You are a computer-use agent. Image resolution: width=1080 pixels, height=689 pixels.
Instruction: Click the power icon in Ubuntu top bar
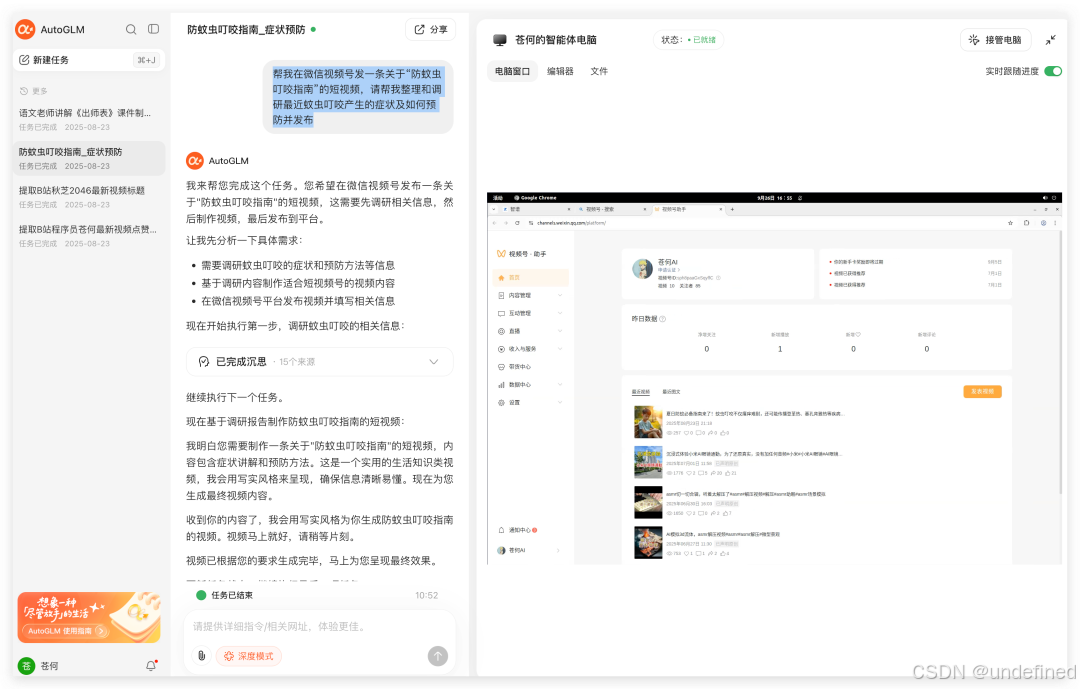pos(1054,198)
